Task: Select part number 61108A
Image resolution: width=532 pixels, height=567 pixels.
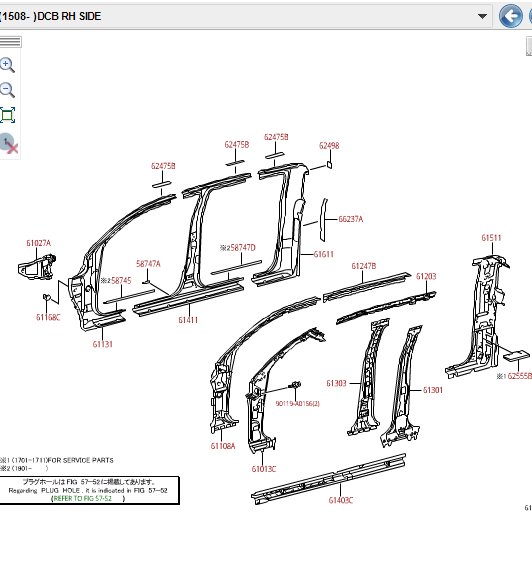Action: 223,446
